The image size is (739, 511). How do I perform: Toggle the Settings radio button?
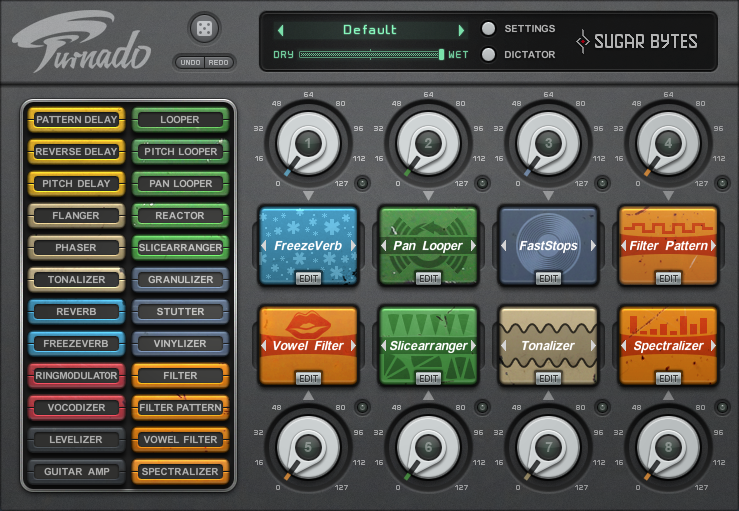(489, 29)
